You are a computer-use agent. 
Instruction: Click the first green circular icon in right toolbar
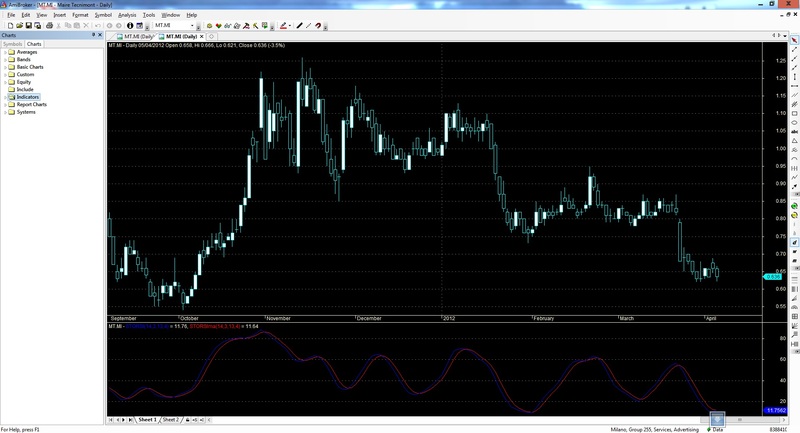click(794, 206)
